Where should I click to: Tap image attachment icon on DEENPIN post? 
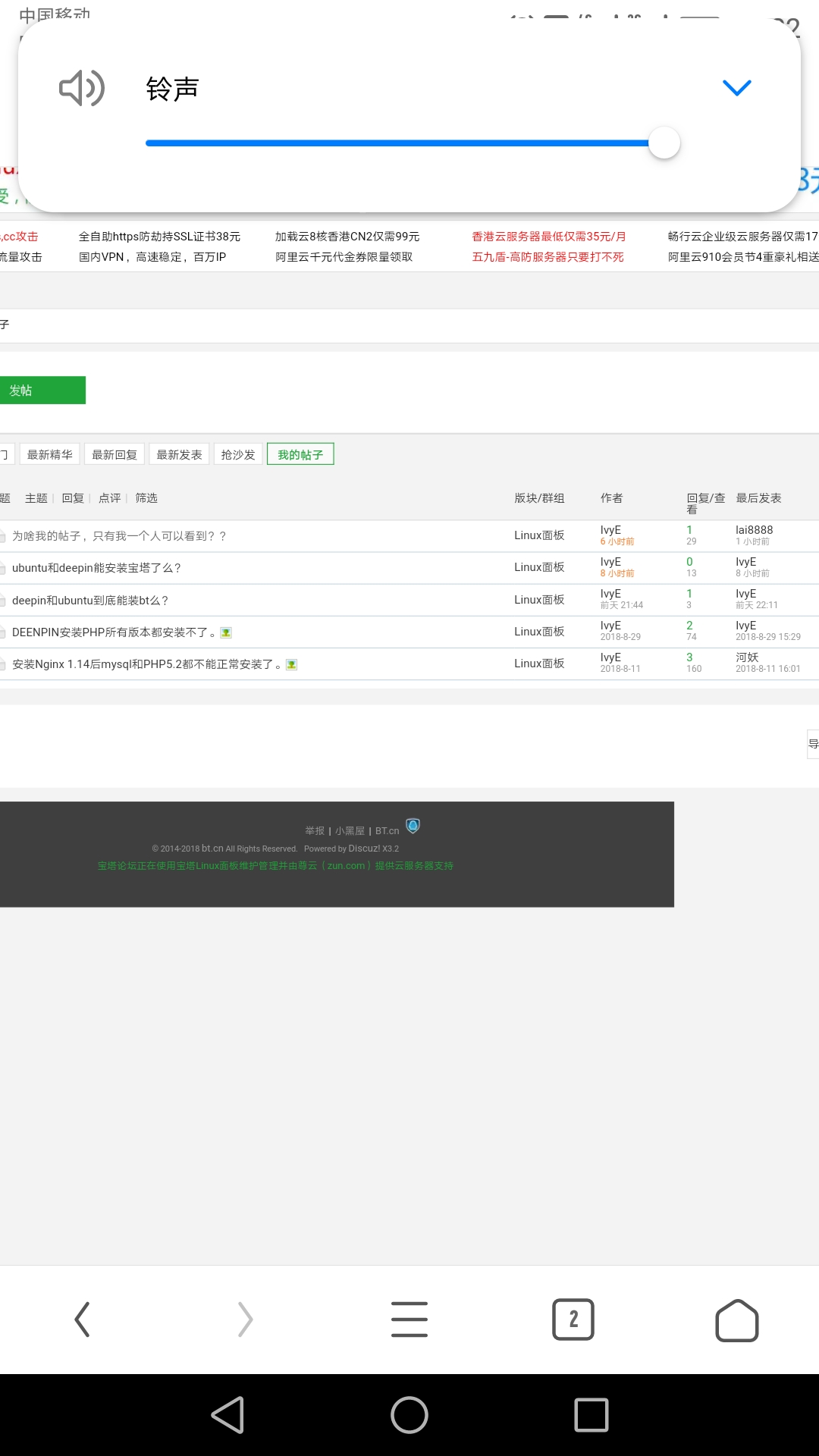(x=226, y=632)
